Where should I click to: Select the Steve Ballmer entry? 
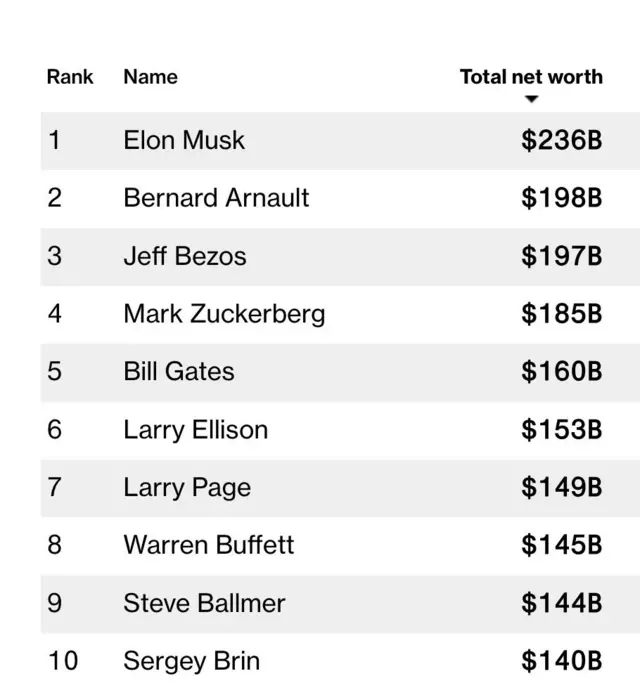click(x=204, y=603)
